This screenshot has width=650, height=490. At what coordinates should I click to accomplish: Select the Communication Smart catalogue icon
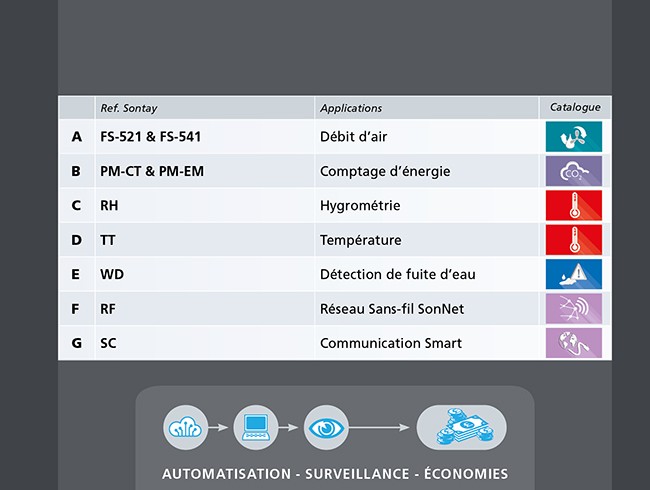click(574, 343)
